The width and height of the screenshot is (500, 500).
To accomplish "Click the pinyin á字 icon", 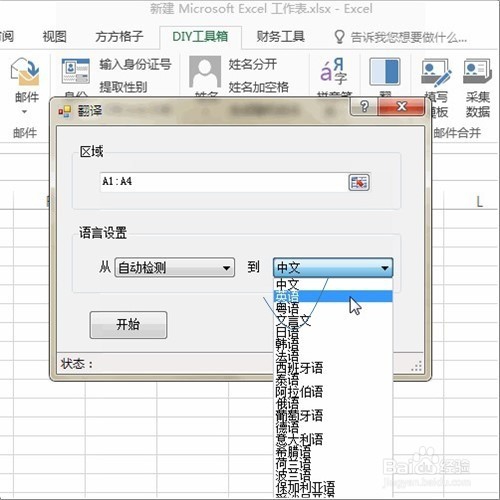I will click(334, 70).
